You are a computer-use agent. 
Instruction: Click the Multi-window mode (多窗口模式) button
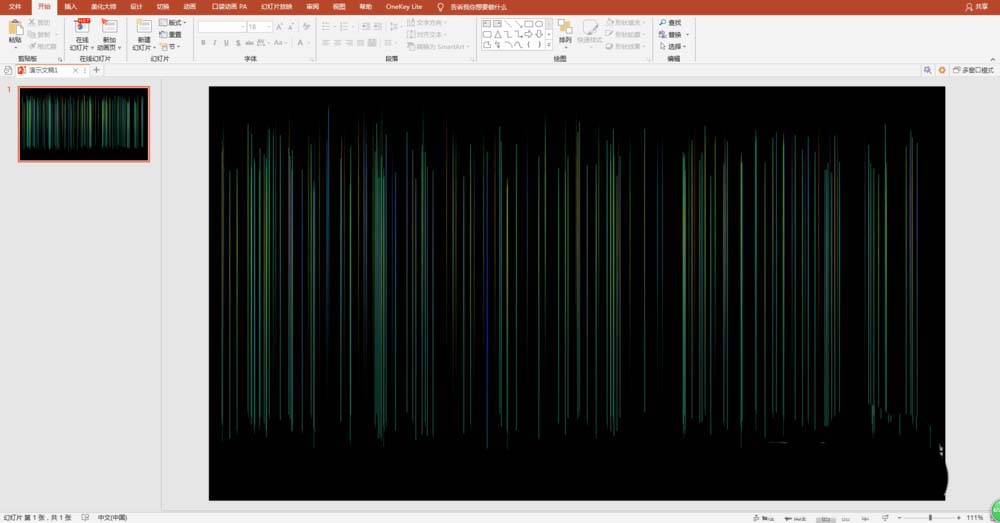pyautogui.click(x=973, y=70)
